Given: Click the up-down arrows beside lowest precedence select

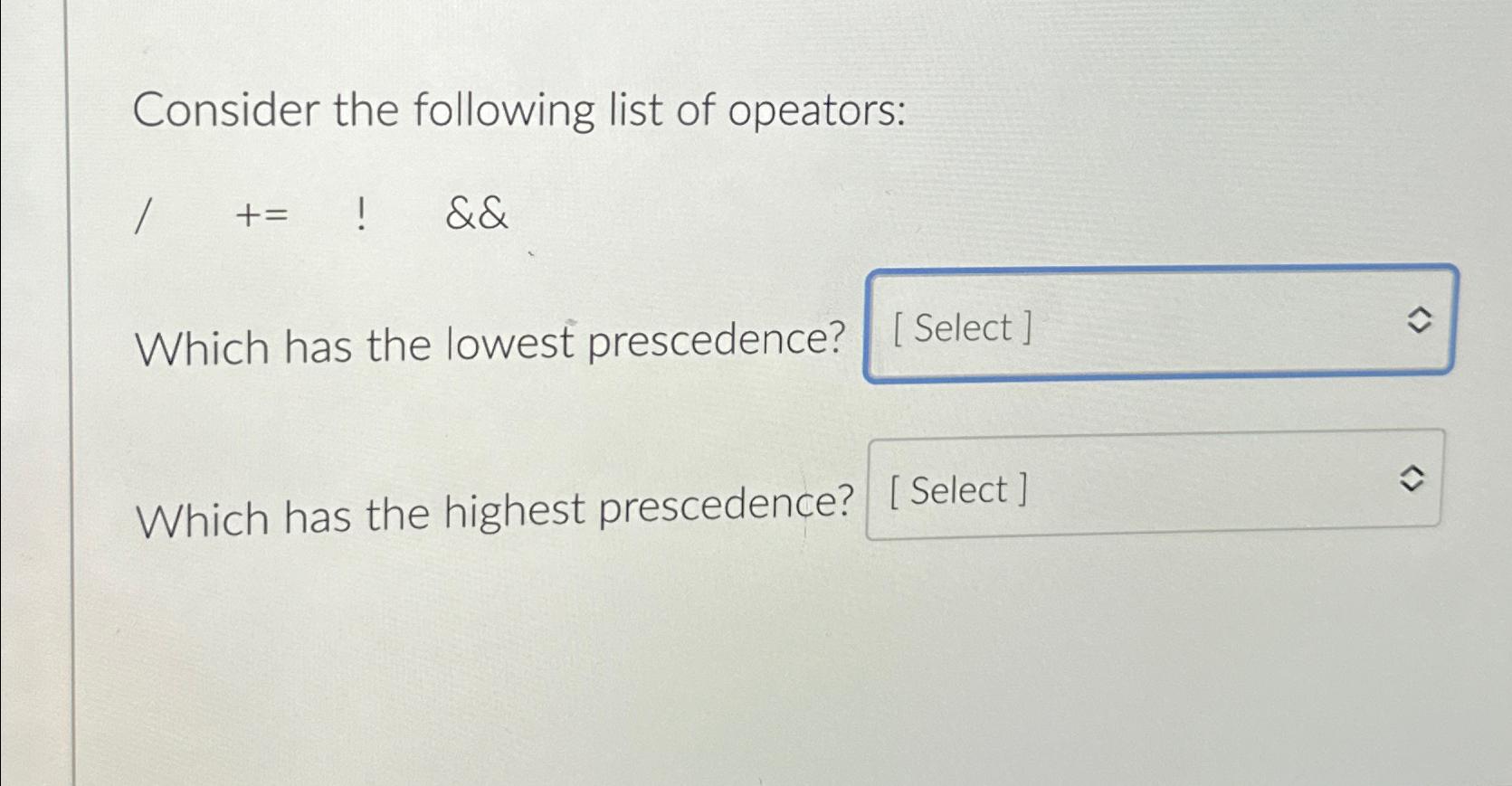Looking at the screenshot, I should point(1419,318).
